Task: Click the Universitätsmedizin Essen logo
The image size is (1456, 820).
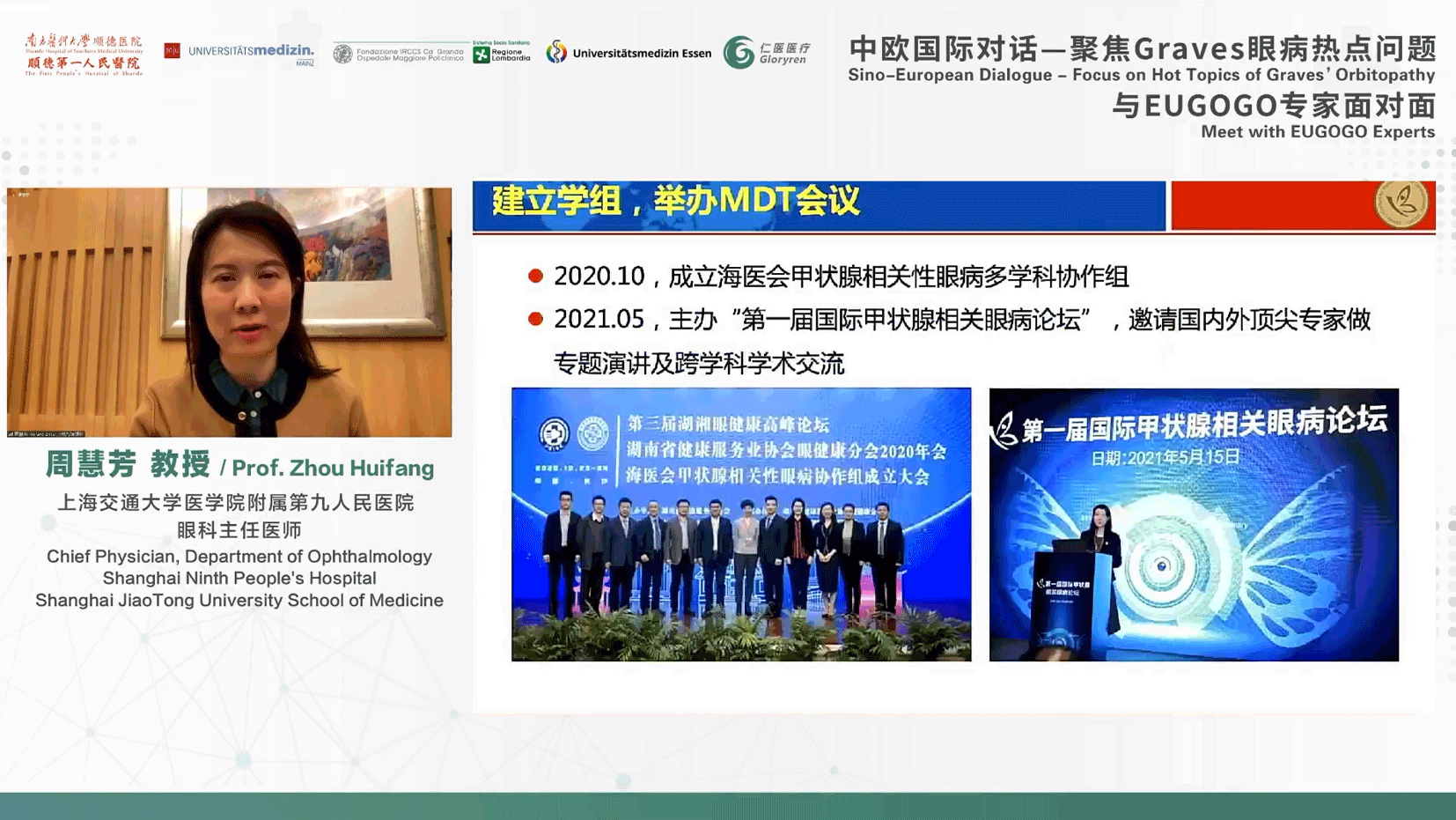Action: pos(629,53)
